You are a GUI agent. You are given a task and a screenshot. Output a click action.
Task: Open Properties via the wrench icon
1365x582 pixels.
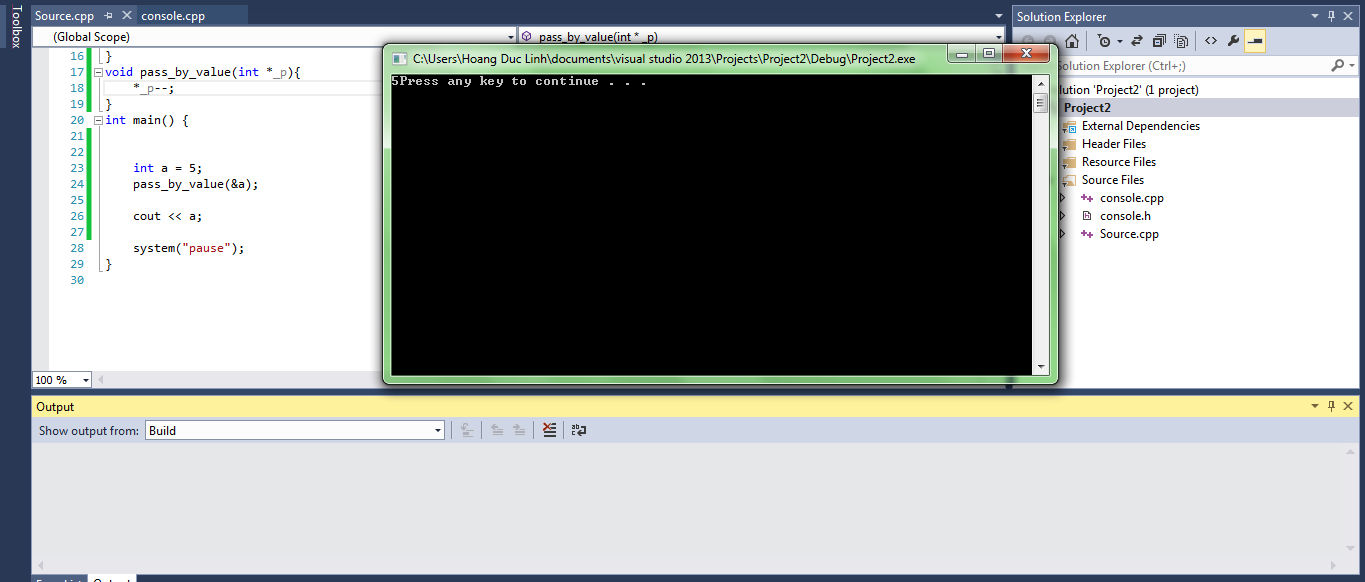pyautogui.click(x=1233, y=41)
